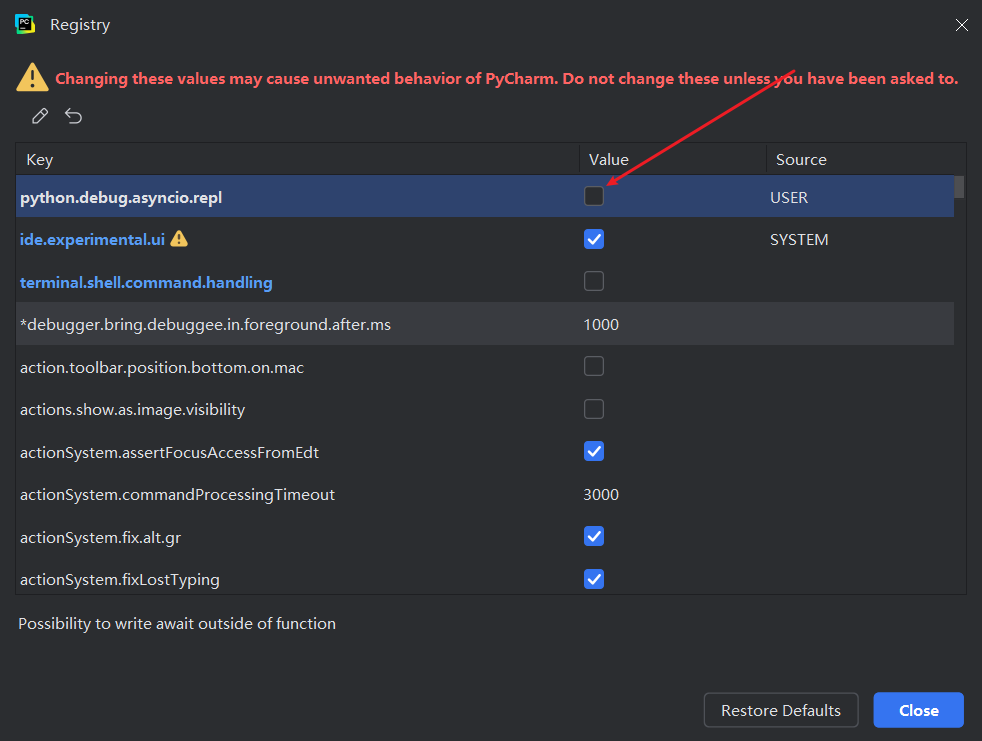Click the await outside of function description
Viewport: 982px width, 741px height.
pyautogui.click(x=177, y=624)
